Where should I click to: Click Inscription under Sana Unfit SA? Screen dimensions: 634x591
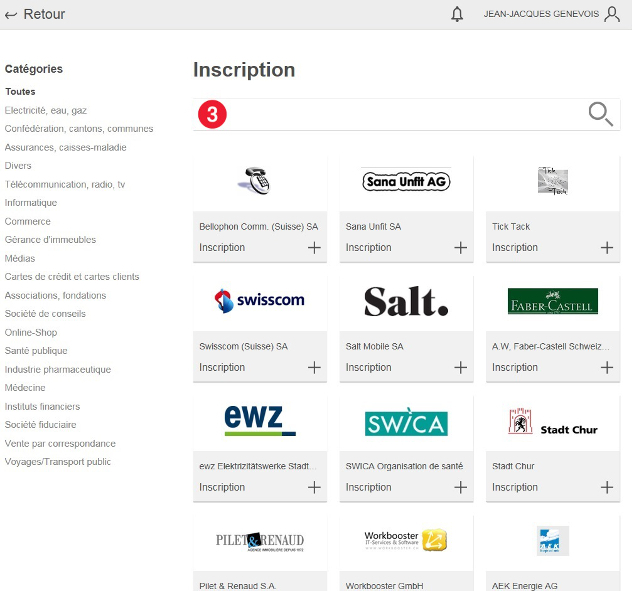368,247
